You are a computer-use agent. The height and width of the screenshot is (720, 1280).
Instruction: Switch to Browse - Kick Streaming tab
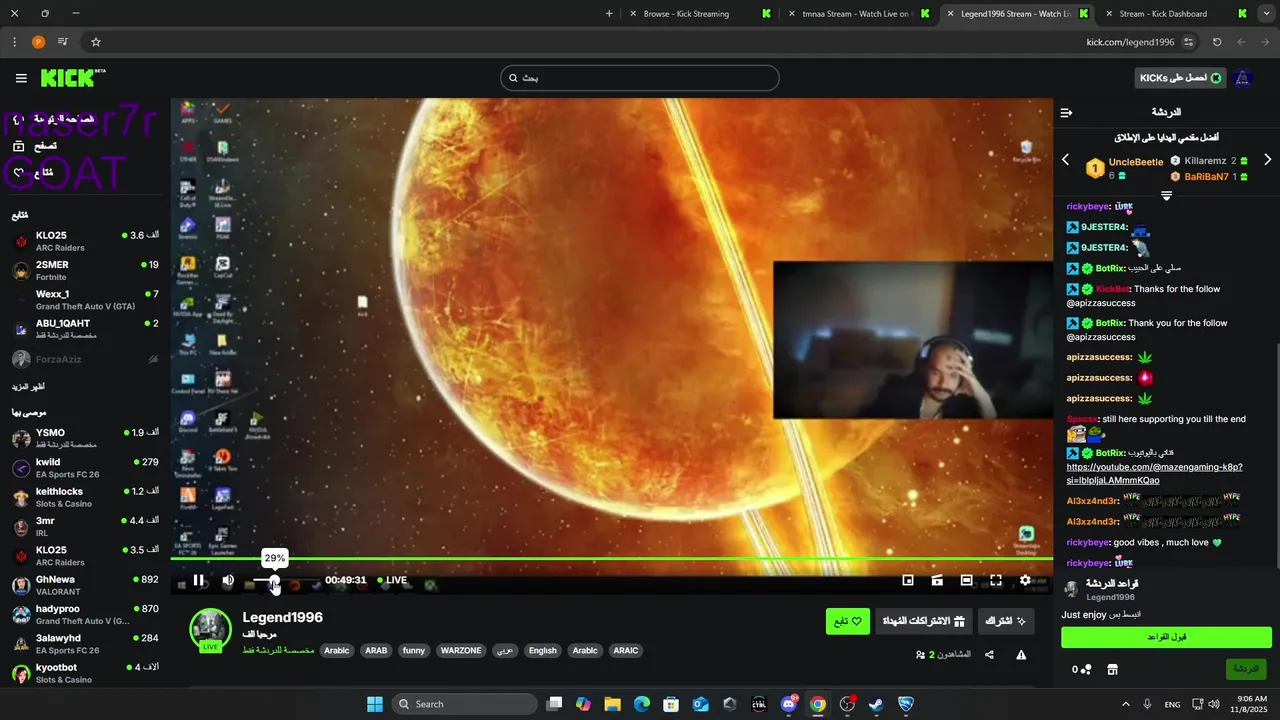(698, 14)
